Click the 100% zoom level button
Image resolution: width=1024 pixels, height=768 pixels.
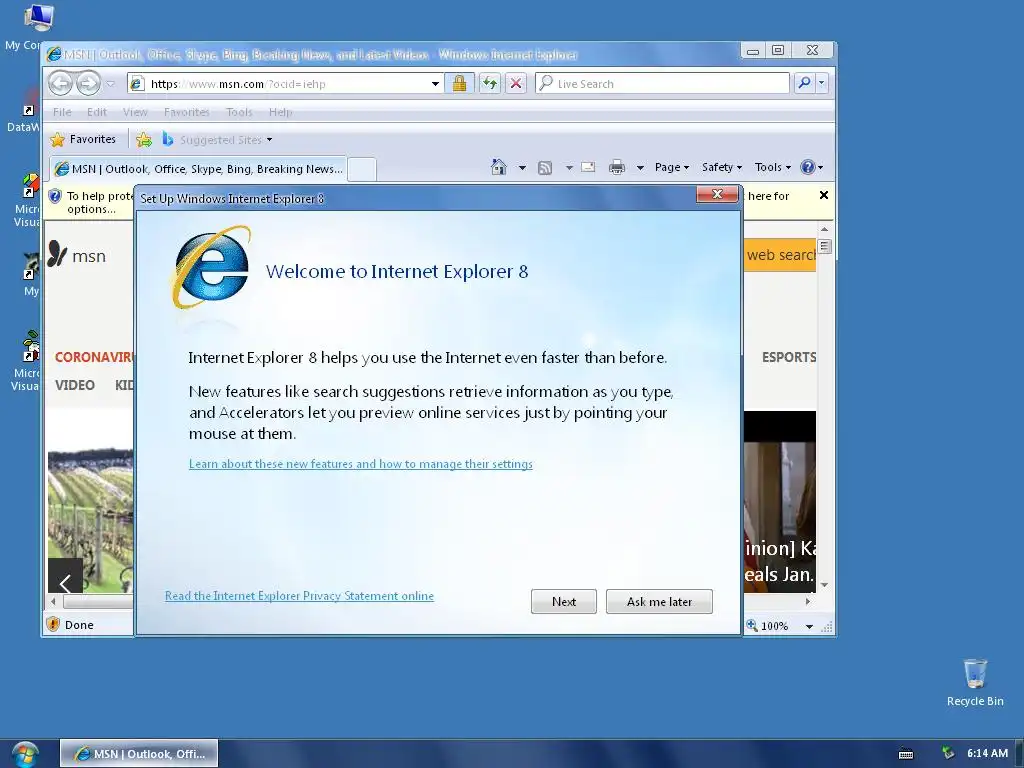(767, 626)
